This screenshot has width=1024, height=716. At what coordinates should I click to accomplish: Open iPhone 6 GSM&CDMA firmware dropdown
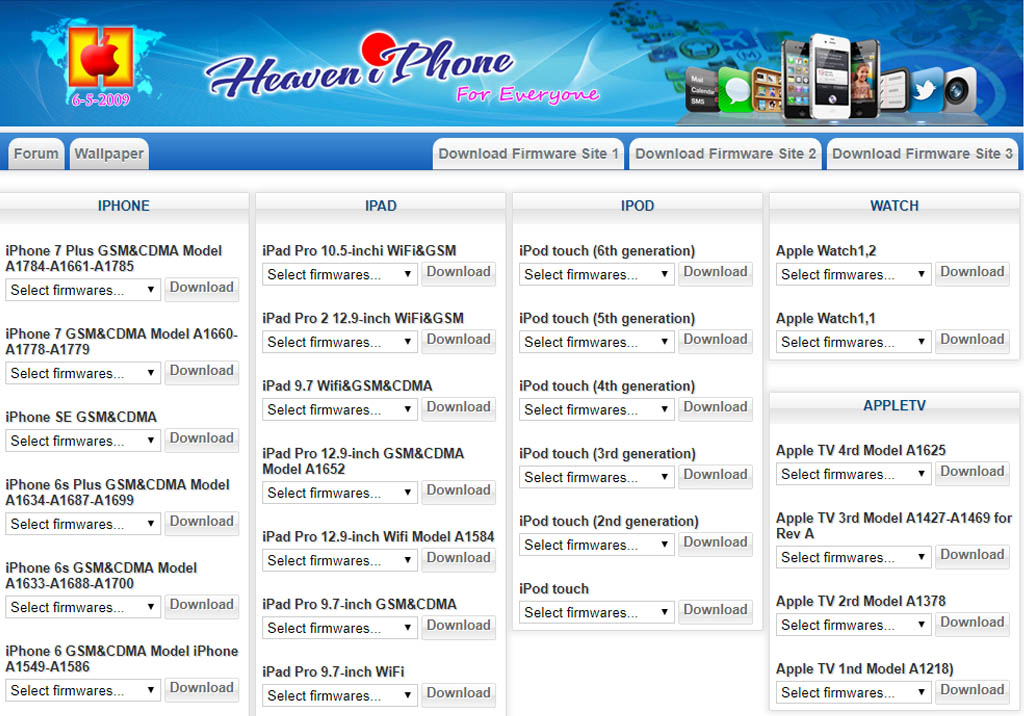point(83,691)
